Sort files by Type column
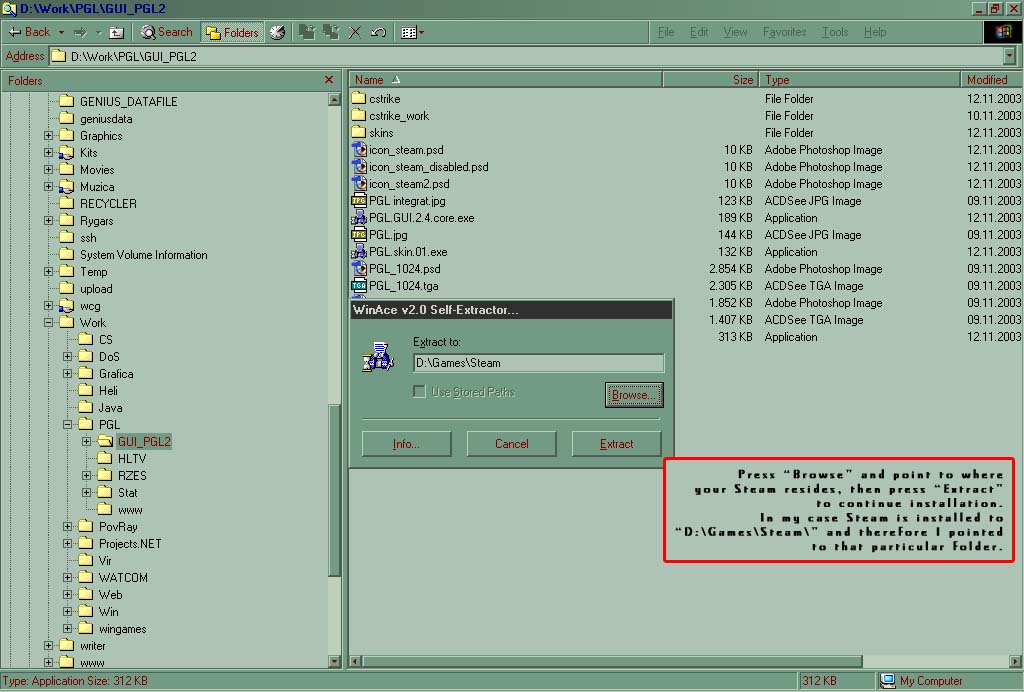1024x692 pixels. (859, 80)
